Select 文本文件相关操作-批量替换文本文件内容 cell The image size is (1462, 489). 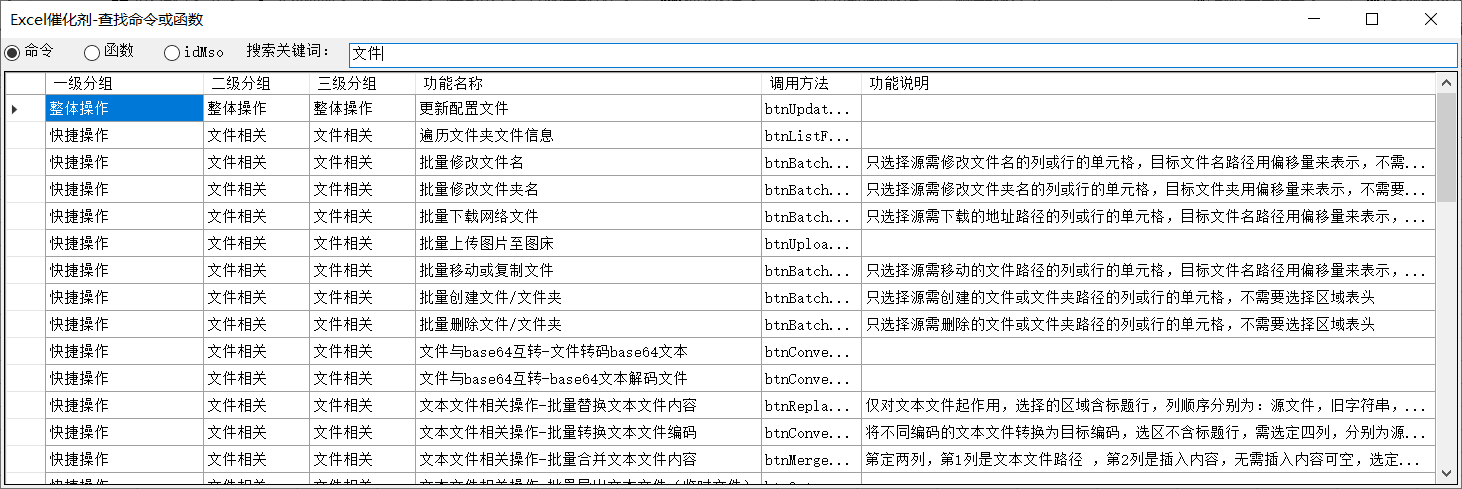pos(589,405)
